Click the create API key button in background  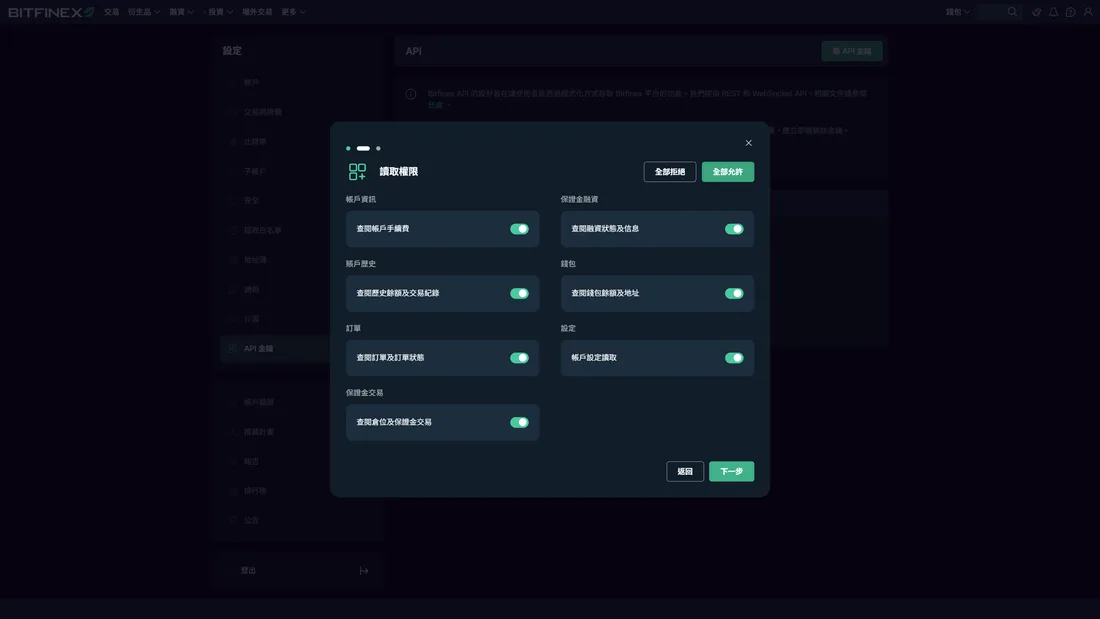[x=852, y=51]
